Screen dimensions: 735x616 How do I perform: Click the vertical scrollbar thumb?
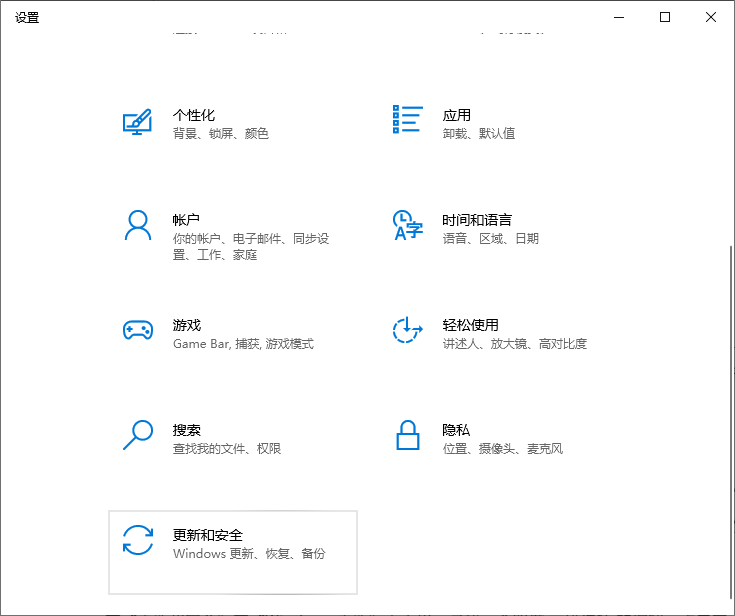[732, 424]
